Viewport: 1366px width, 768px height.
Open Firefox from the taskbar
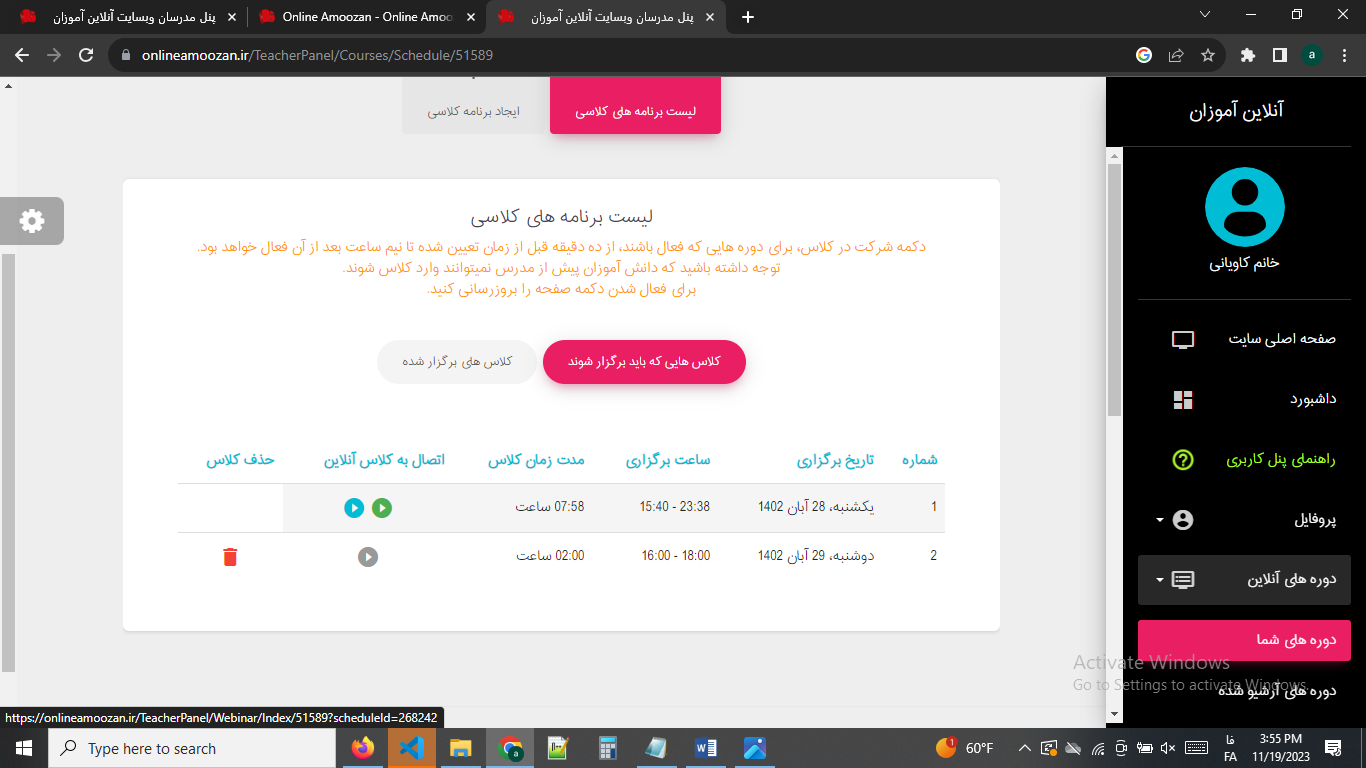[363, 748]
